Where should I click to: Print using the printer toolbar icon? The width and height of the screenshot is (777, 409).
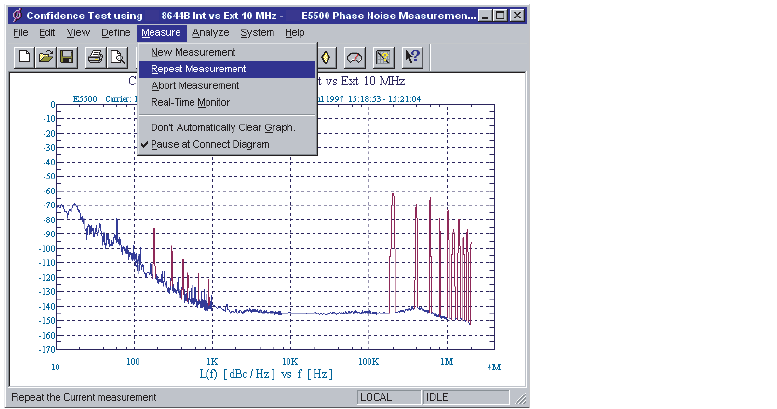(x=95, y=58)
